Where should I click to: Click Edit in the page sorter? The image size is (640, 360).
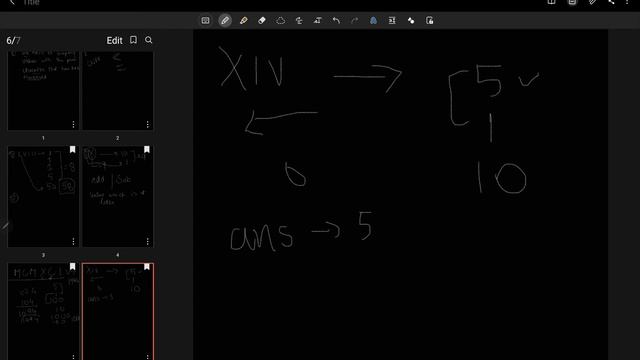pyautogui.click(x=114, y=40)
